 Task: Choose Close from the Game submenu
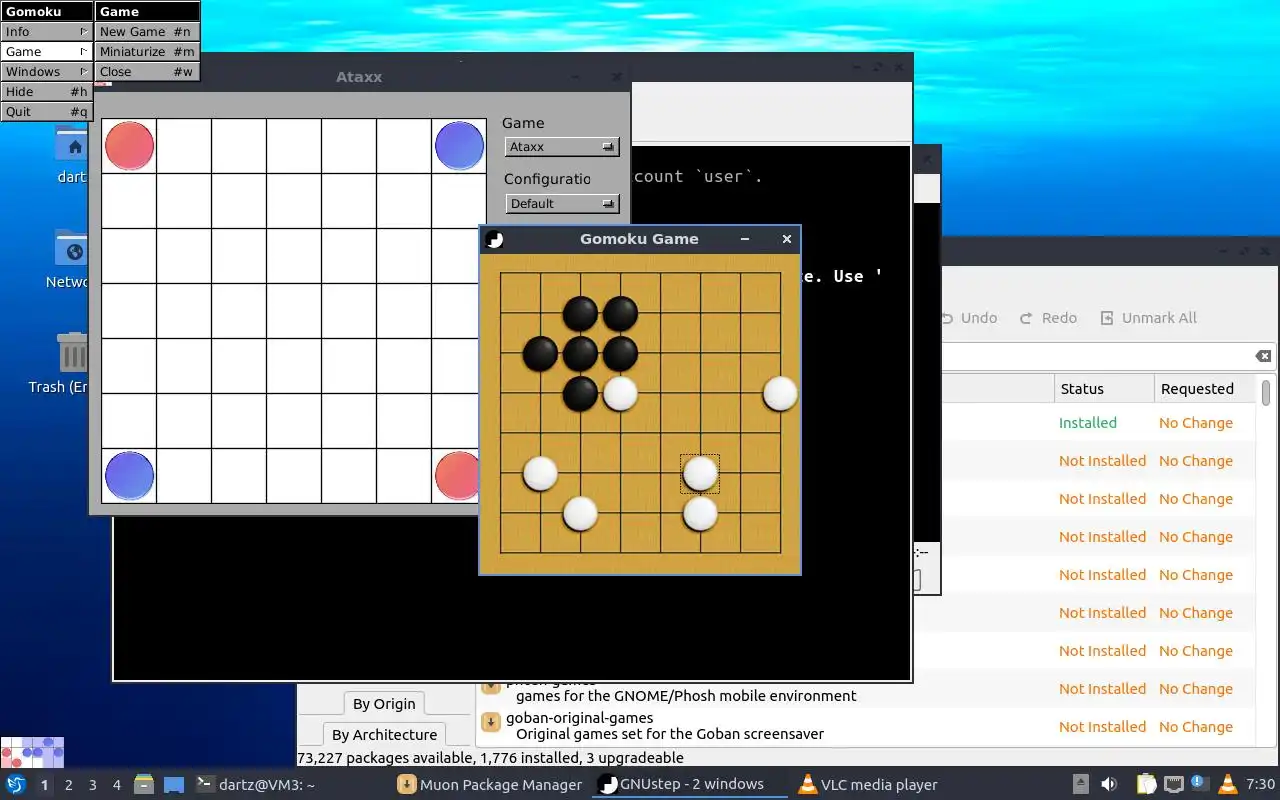(x=147, y=71)
